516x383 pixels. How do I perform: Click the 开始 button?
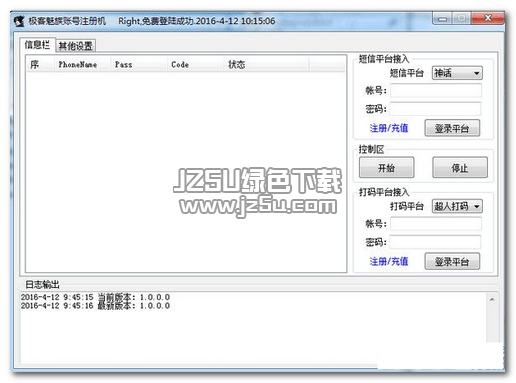pyautogui.click(x=386, y=167)
